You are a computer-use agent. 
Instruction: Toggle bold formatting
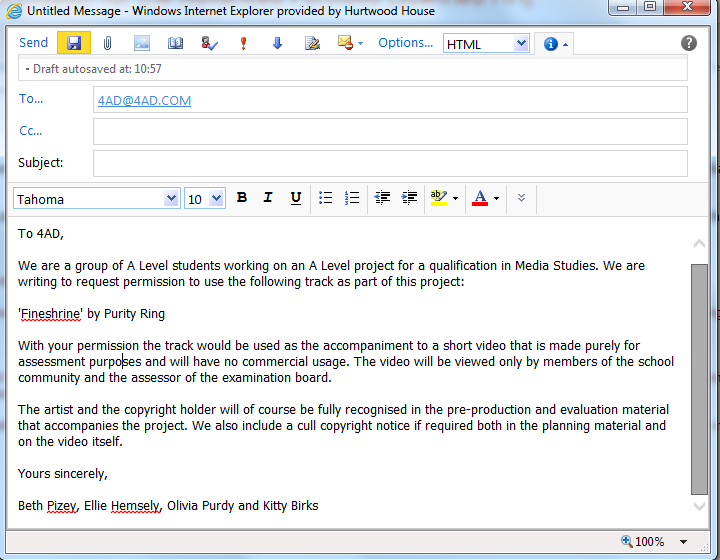242,198
